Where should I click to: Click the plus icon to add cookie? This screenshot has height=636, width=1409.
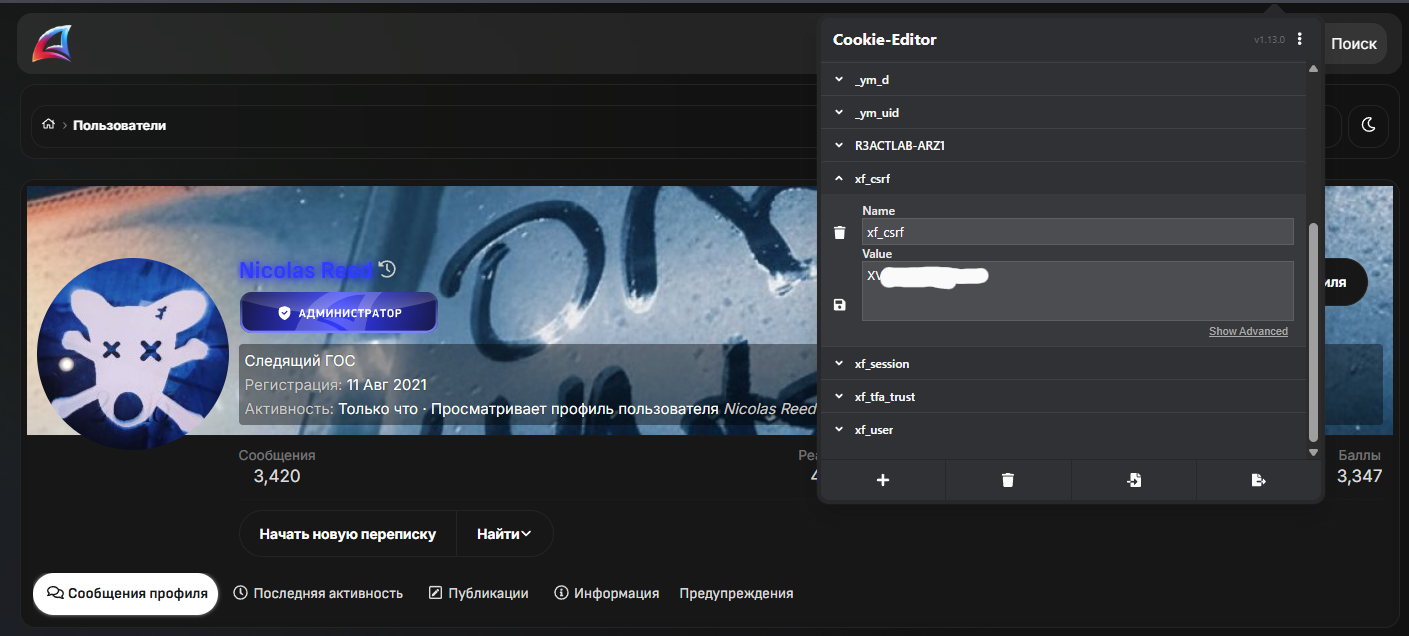(882, 480)
